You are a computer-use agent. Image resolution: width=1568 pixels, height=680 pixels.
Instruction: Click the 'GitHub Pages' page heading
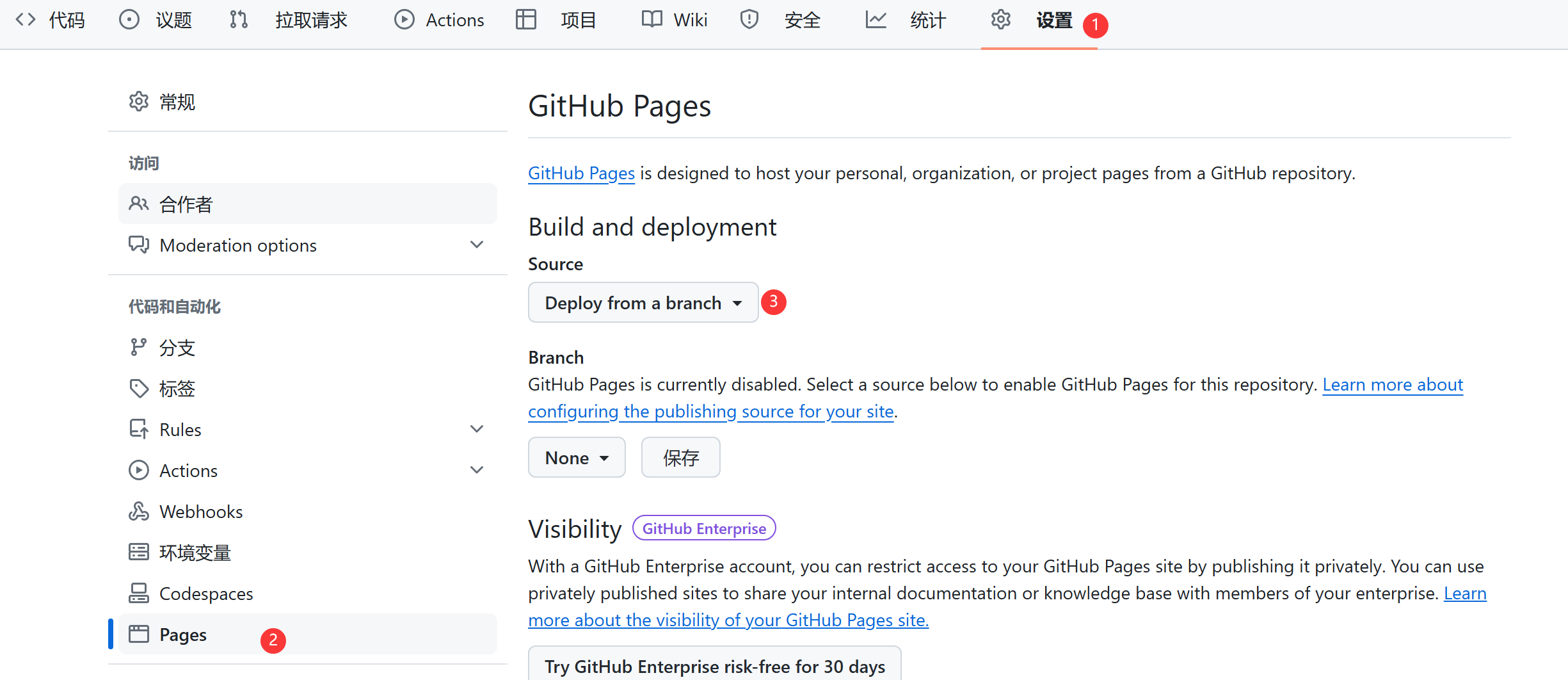(x=620, y=106)
